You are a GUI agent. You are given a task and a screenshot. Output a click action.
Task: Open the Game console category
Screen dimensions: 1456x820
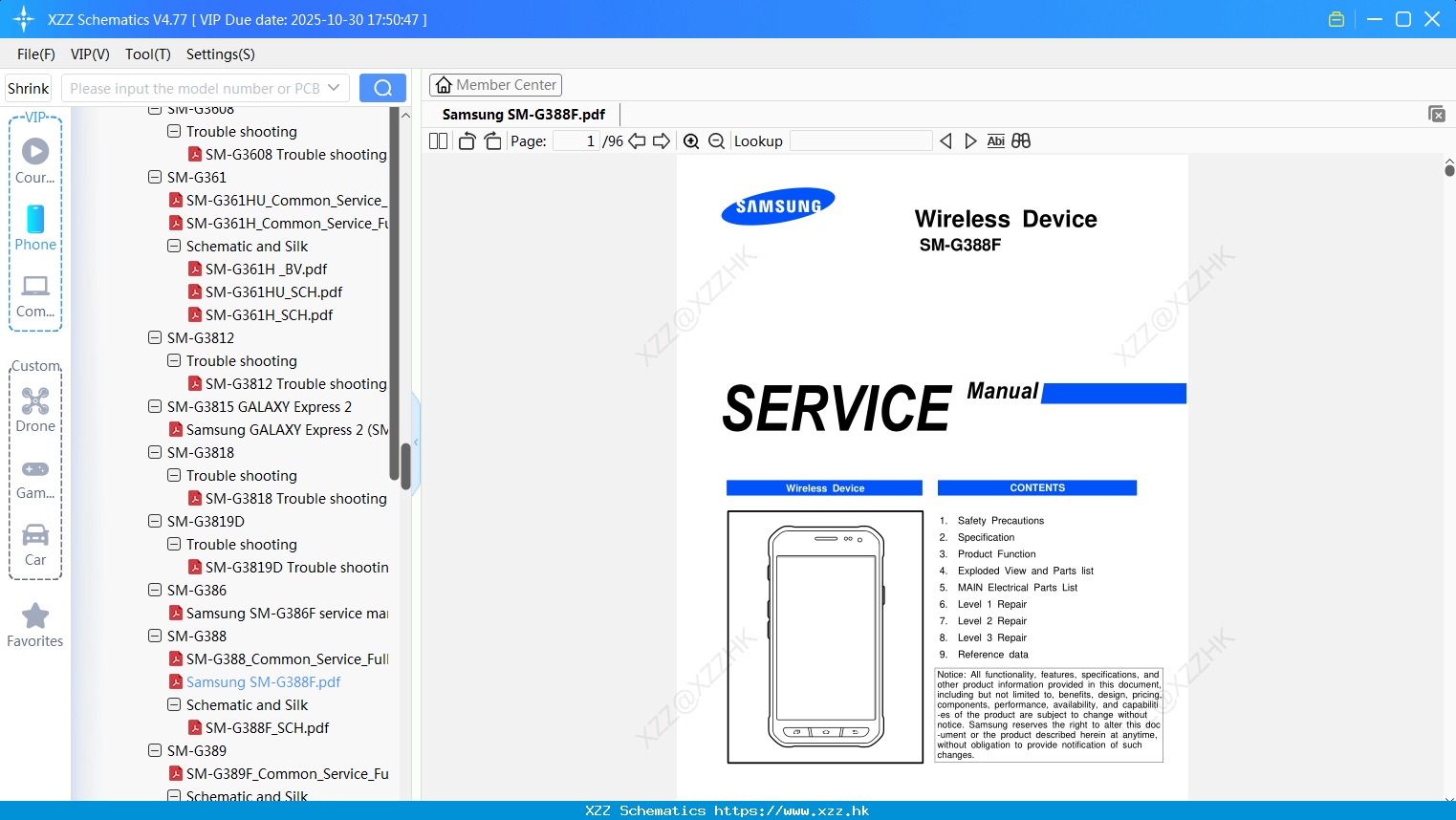click(x=35, y=479)
